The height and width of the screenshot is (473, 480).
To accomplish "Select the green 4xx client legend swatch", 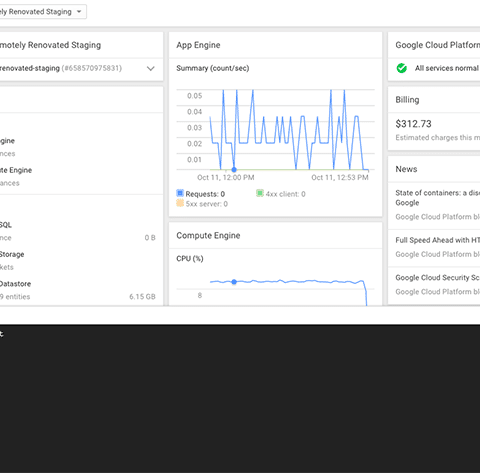I will coord(260,193).
